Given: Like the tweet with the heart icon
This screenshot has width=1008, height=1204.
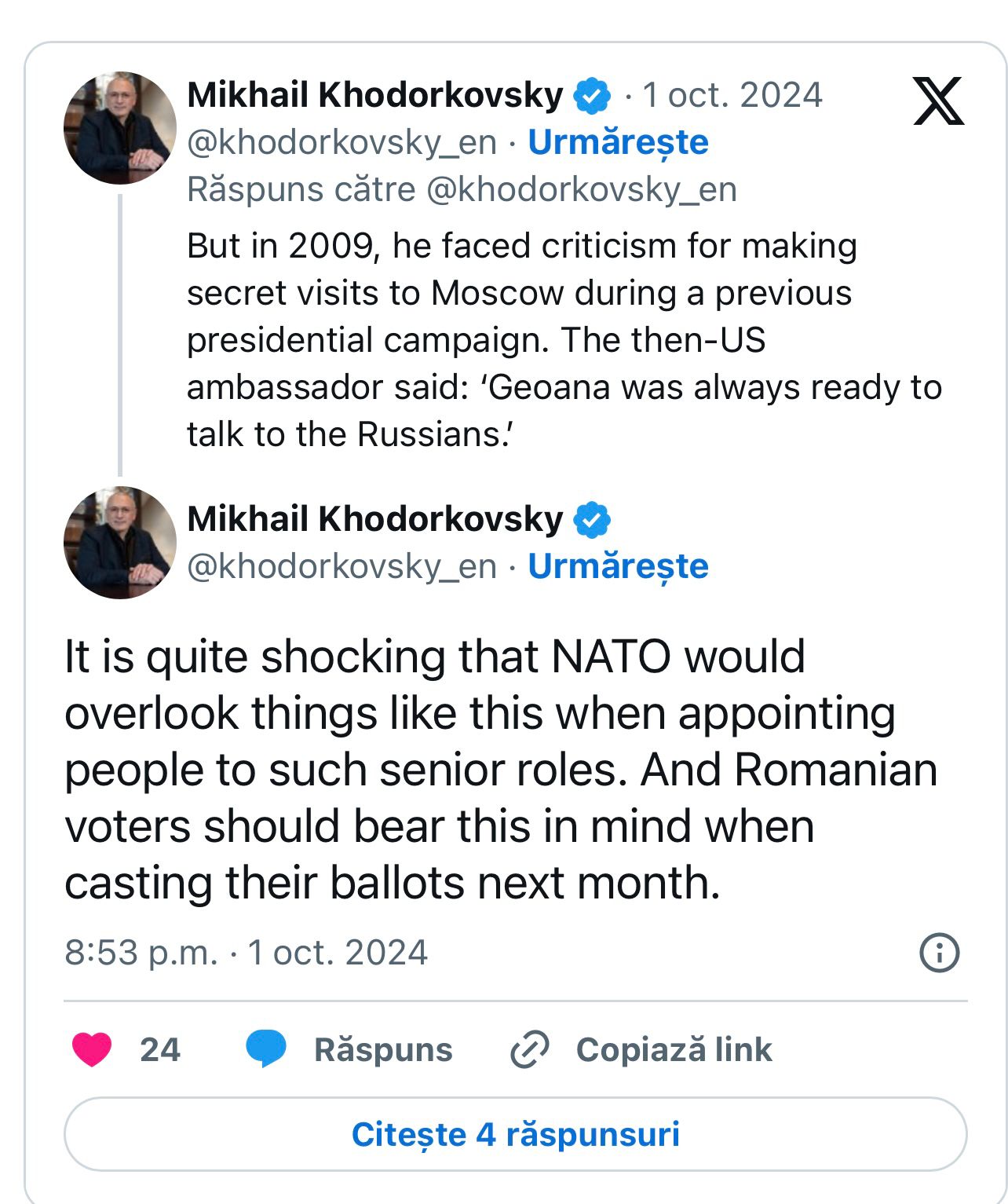Looking at the screenshot, I should pyautogui.click(x=92, y=1049).
